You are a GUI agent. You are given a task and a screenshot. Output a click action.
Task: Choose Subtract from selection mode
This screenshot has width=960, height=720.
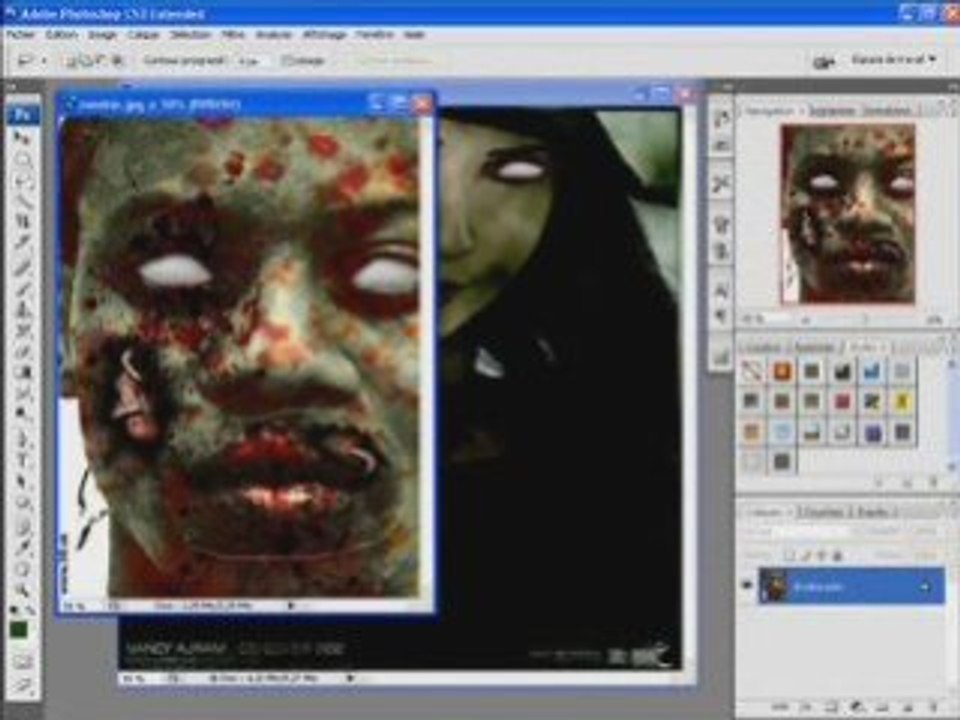click(x=101, y=60)
